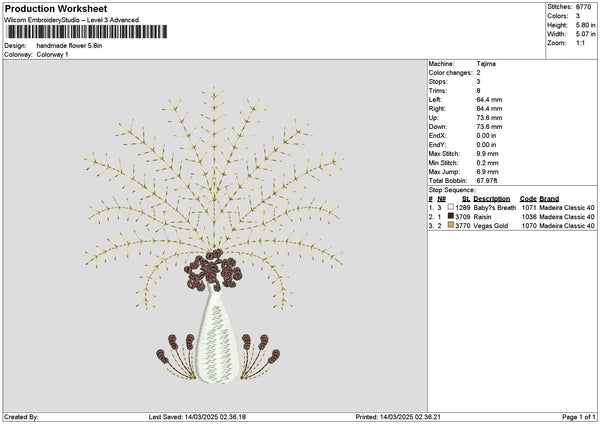Click the Brand column header
This screenshot has width=600, height=424.
pyautogui.click(x=549, y=198)
